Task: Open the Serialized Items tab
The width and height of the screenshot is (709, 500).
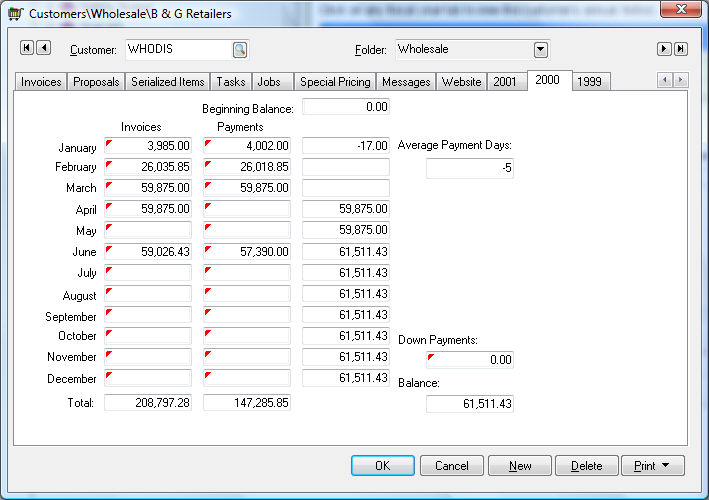Action: pyautogui.click(x=167, y=82)
